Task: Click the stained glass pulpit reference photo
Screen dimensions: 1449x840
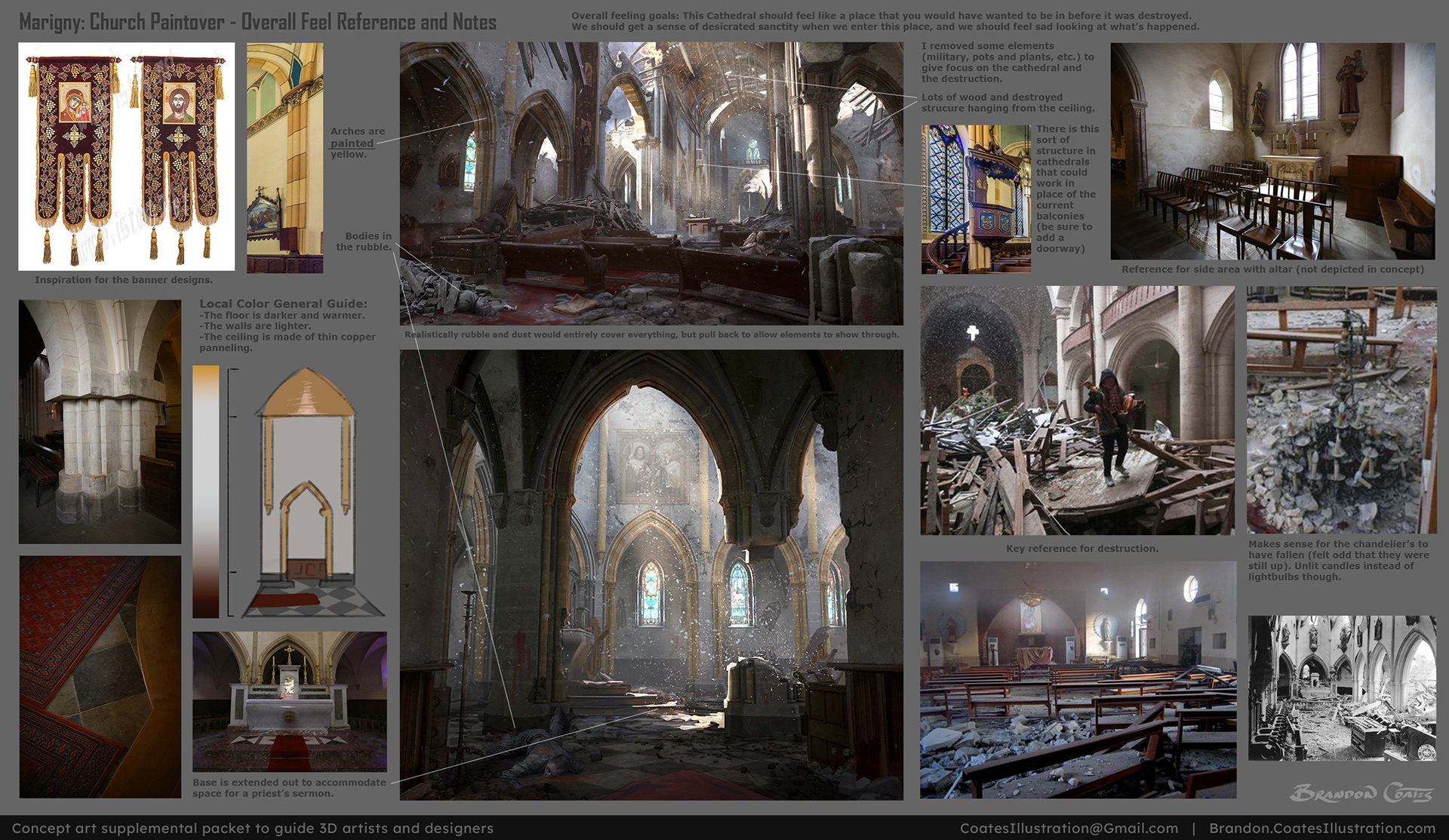Action: coord(975,199)
